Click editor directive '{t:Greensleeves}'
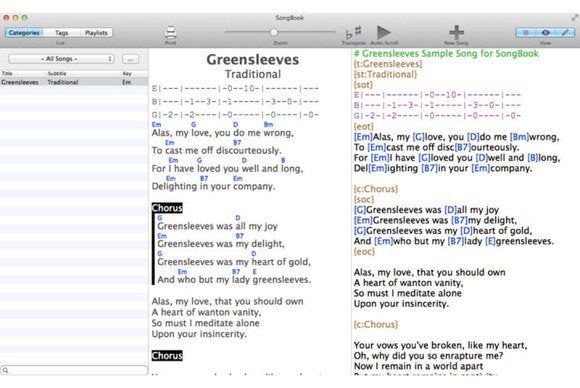The width and height of the screenshot is (580, 388). tap(388, 64)
